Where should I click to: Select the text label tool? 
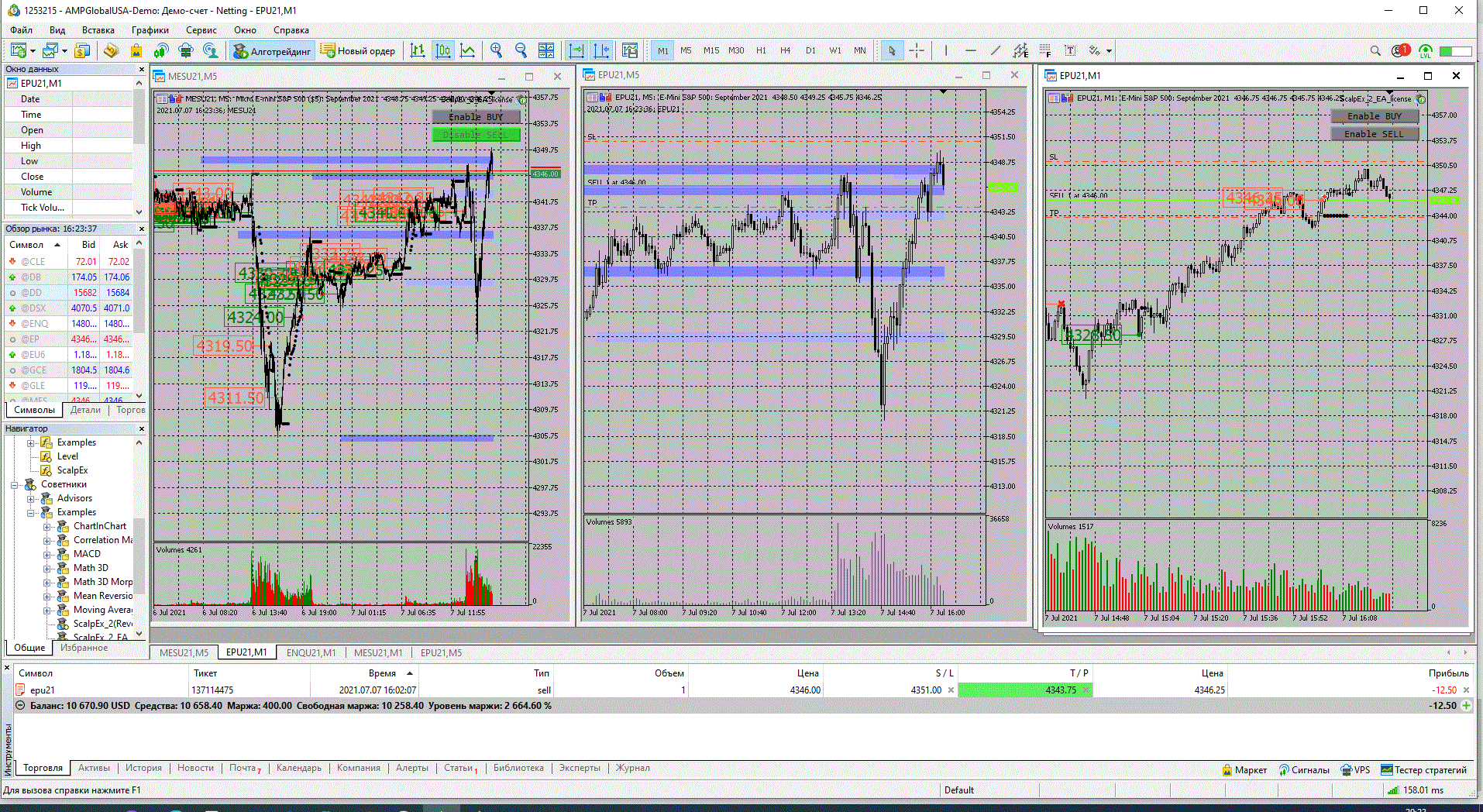coord(1070,51)
